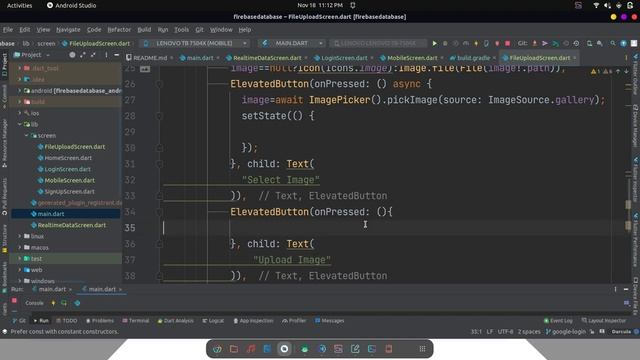
Task: Collapse the screen folder
Action: (x=27, y=136)
